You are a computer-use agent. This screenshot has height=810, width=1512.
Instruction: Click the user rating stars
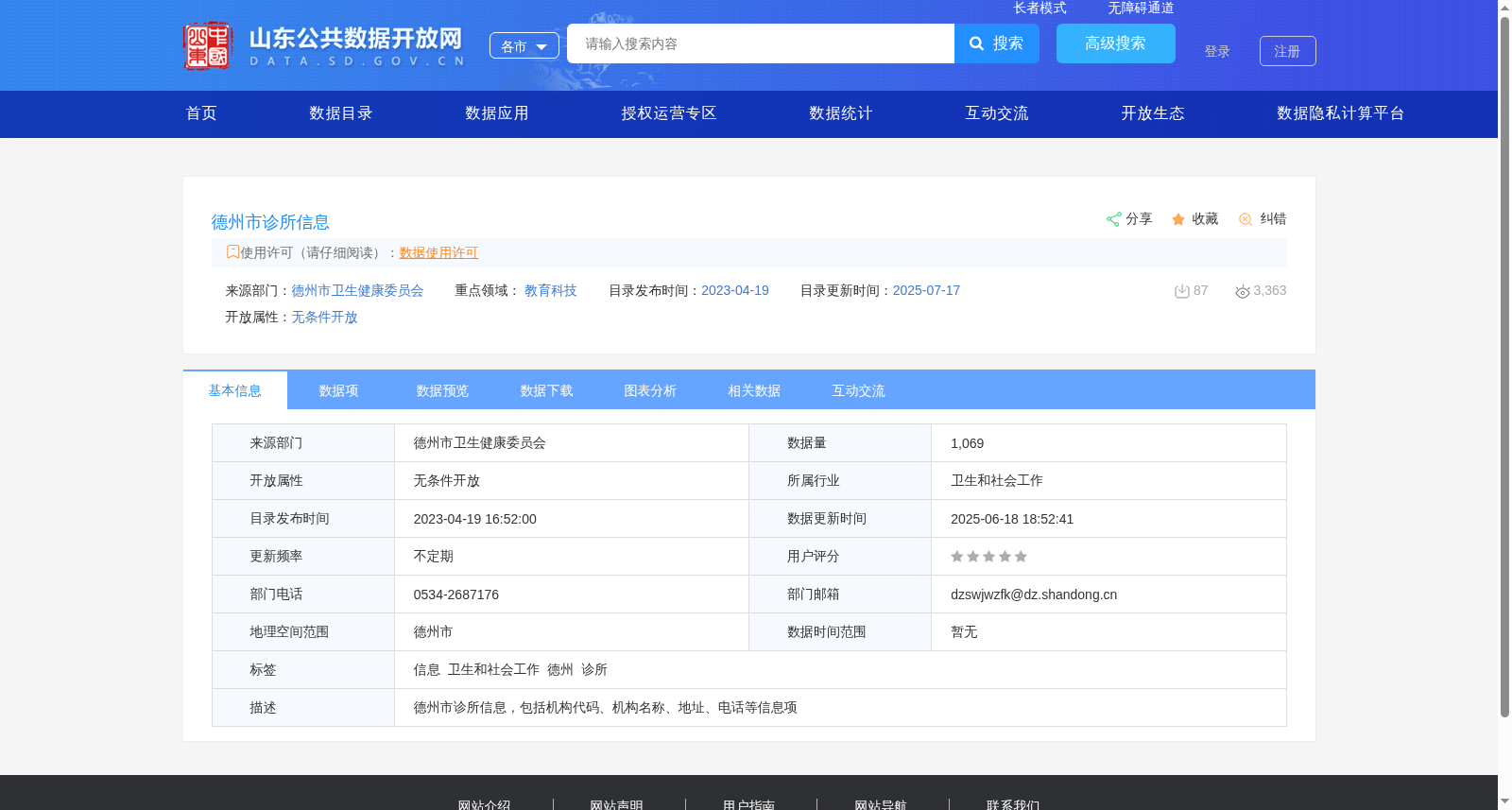tap(988, 557)
